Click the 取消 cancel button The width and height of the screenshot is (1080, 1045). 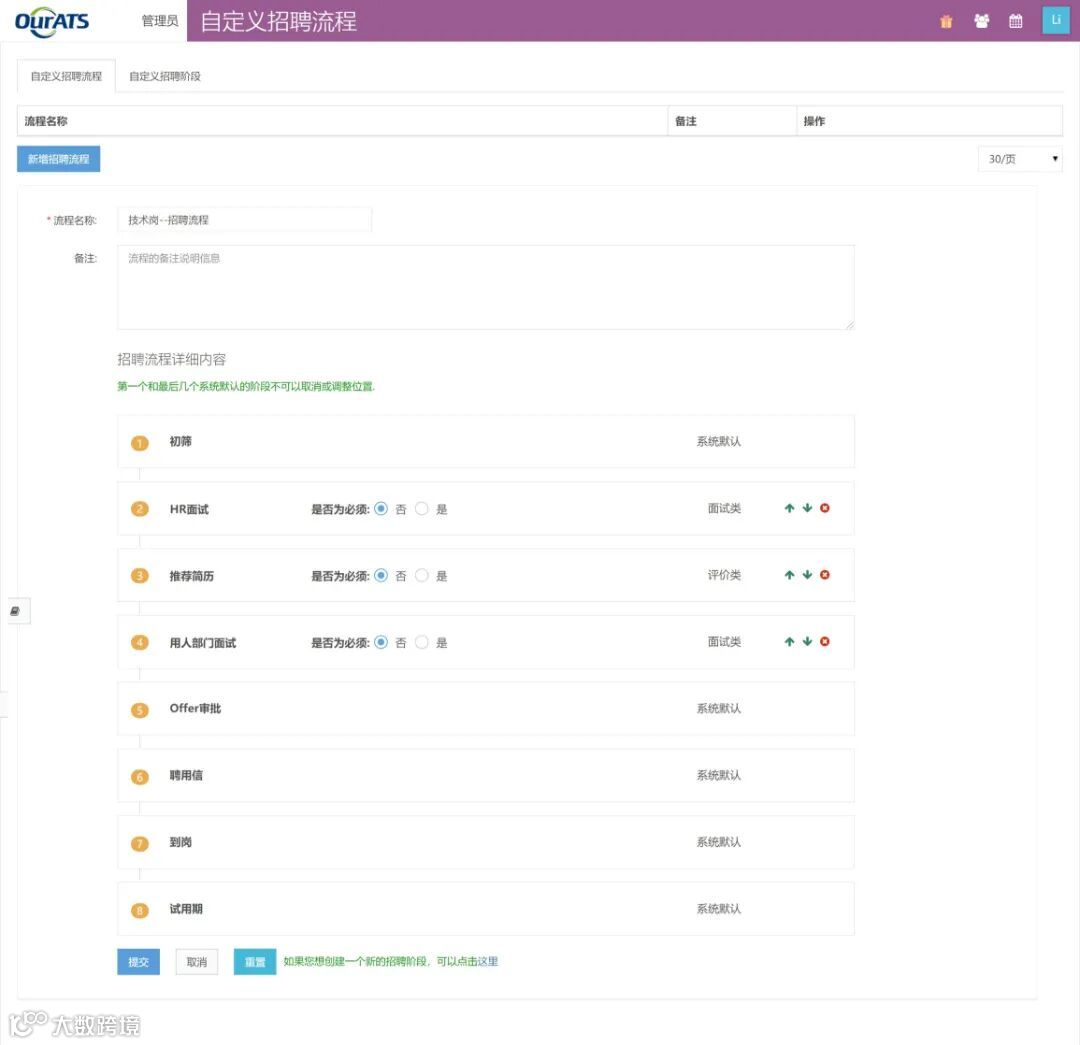pos(196,962)
